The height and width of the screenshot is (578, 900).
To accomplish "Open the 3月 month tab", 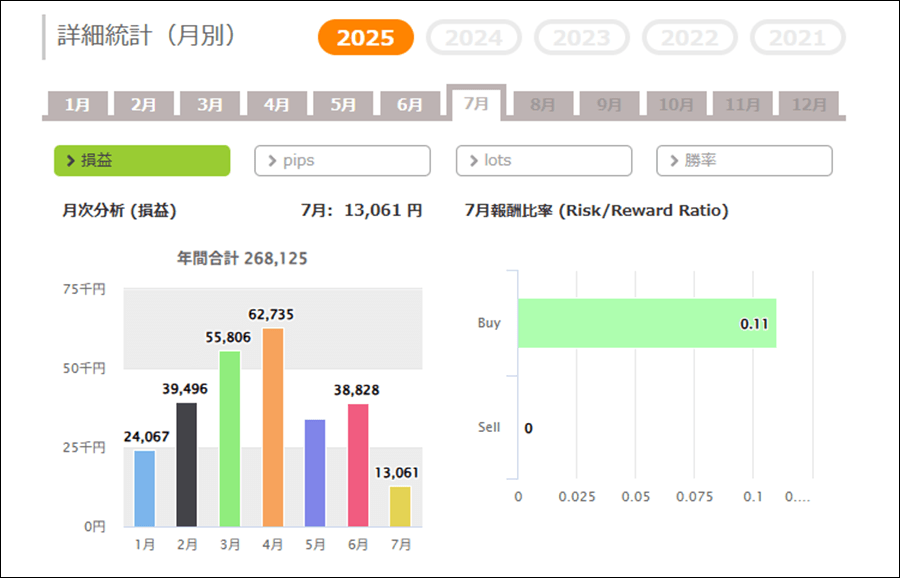I will point(210,104).
